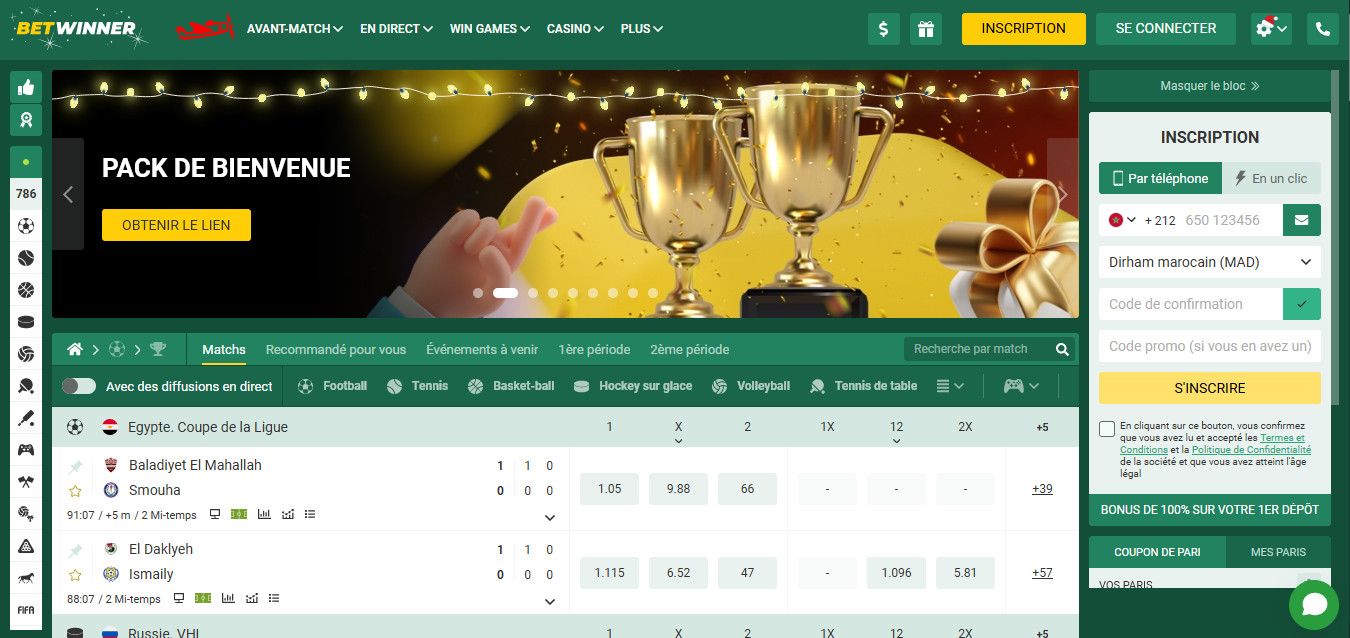
Task: Click OBTENIR LE LIEN on banner
Action: tap(176, 225)
